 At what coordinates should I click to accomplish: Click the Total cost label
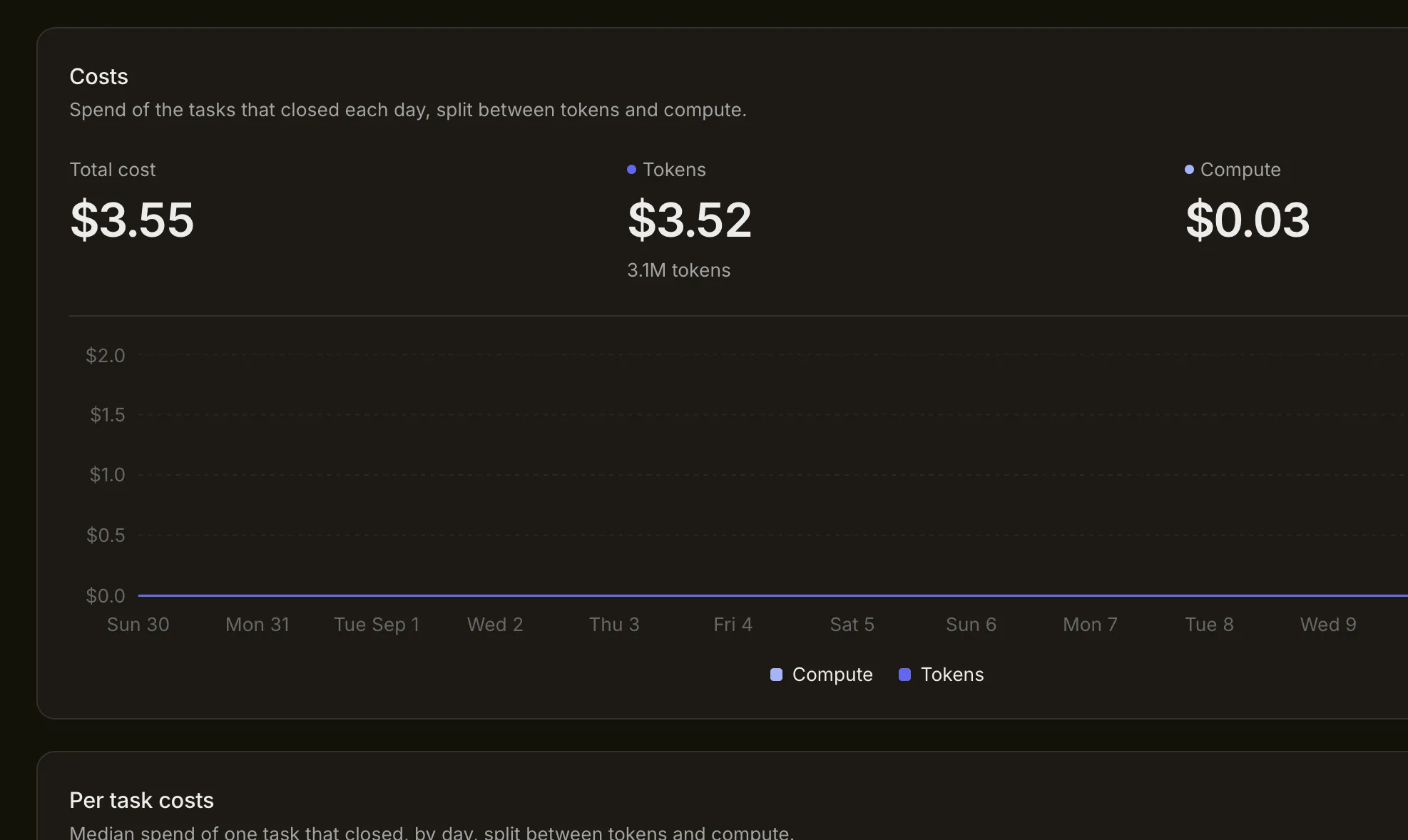(x=113, y=170)
